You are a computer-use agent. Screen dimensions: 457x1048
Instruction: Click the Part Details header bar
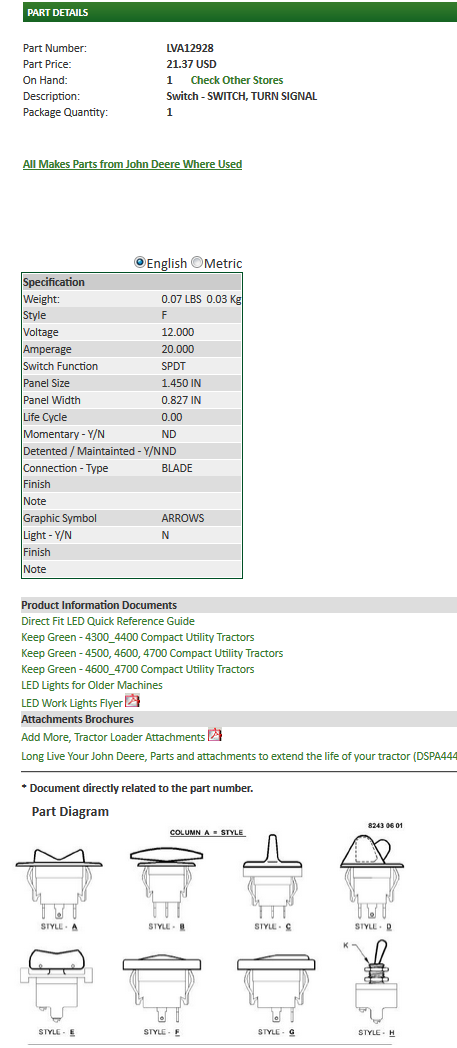[x=240, y=12]
